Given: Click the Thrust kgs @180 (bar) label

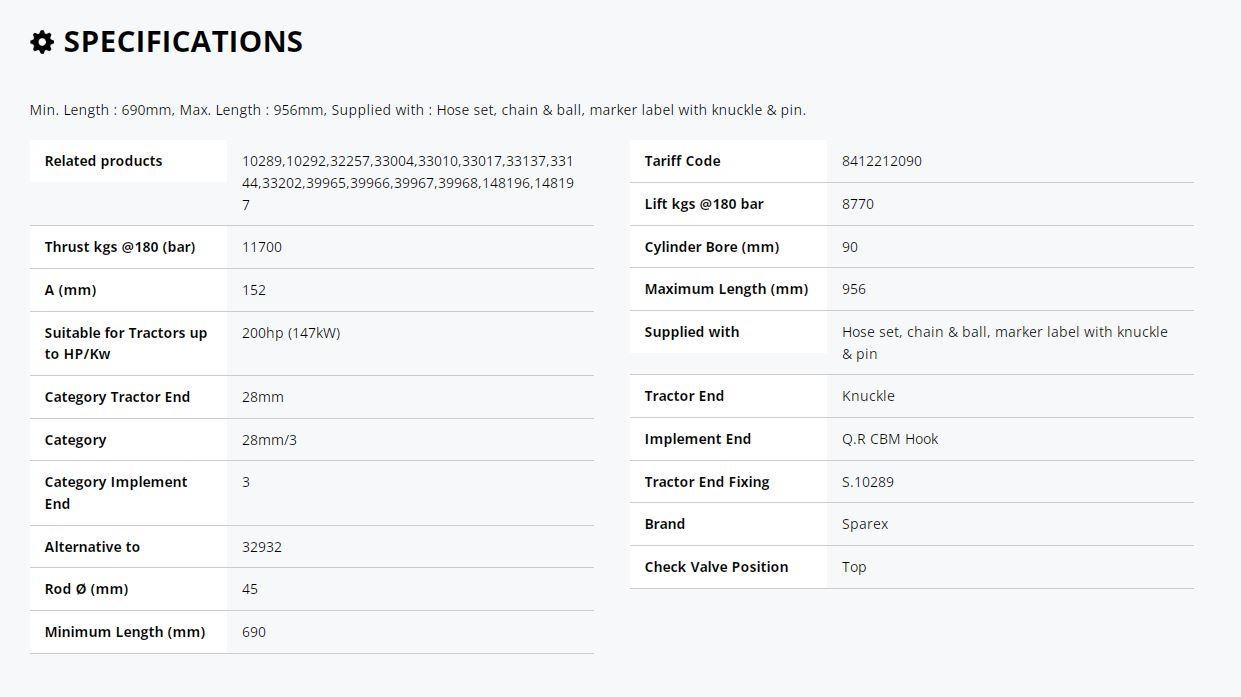Looking at the screenshot, I should (120, 247).
